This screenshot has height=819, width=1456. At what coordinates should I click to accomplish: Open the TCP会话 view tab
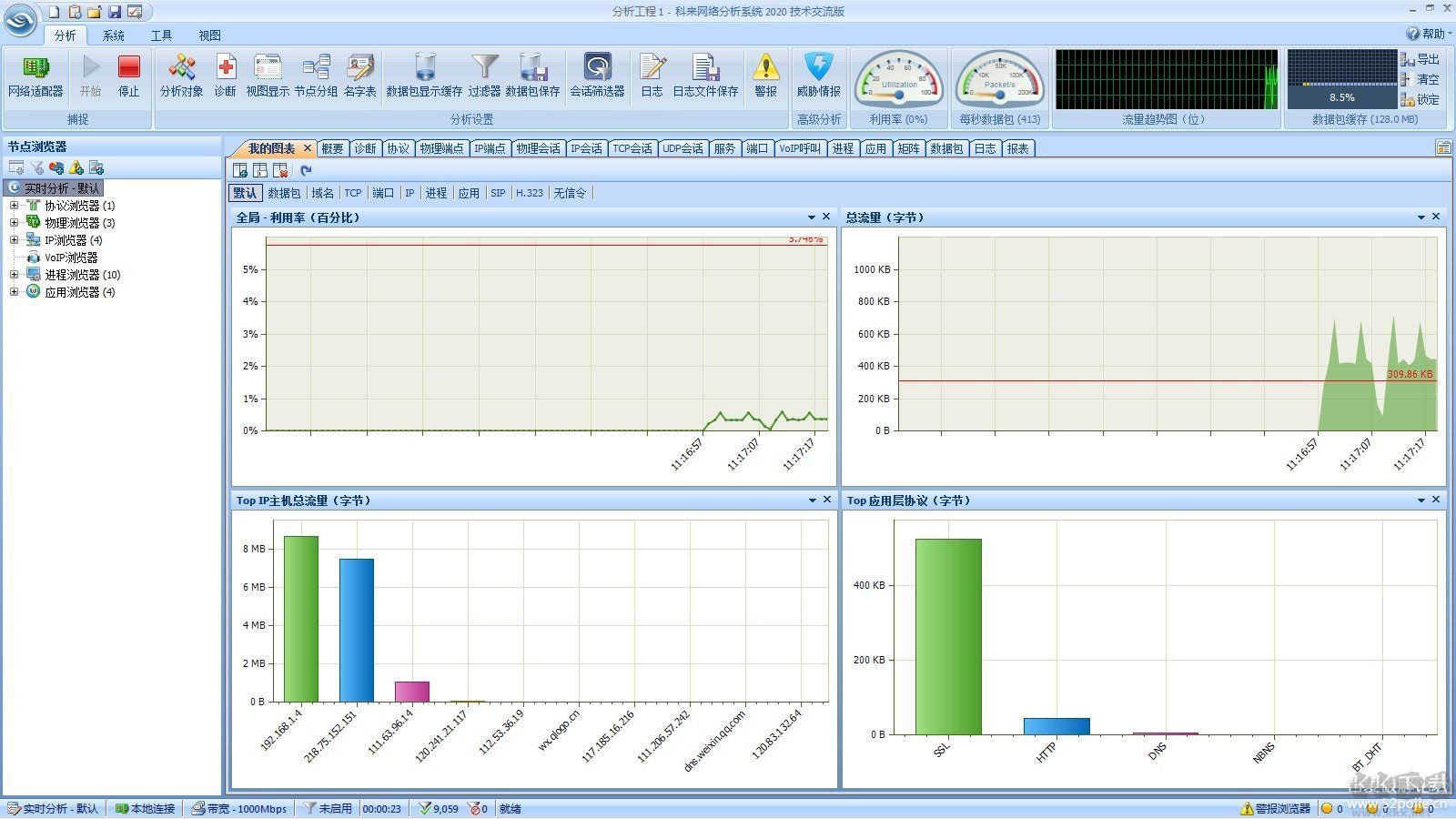[x=632, y=148]
